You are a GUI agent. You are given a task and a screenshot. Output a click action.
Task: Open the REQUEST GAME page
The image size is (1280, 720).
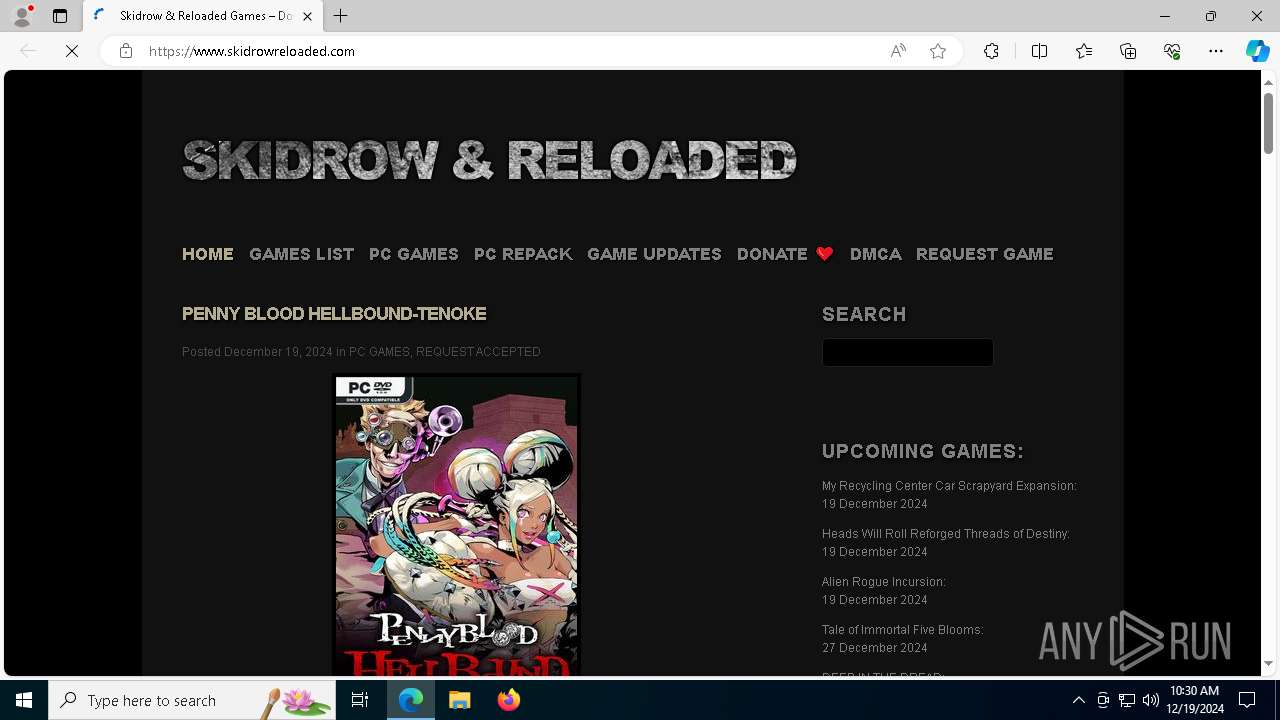(985, 254)
